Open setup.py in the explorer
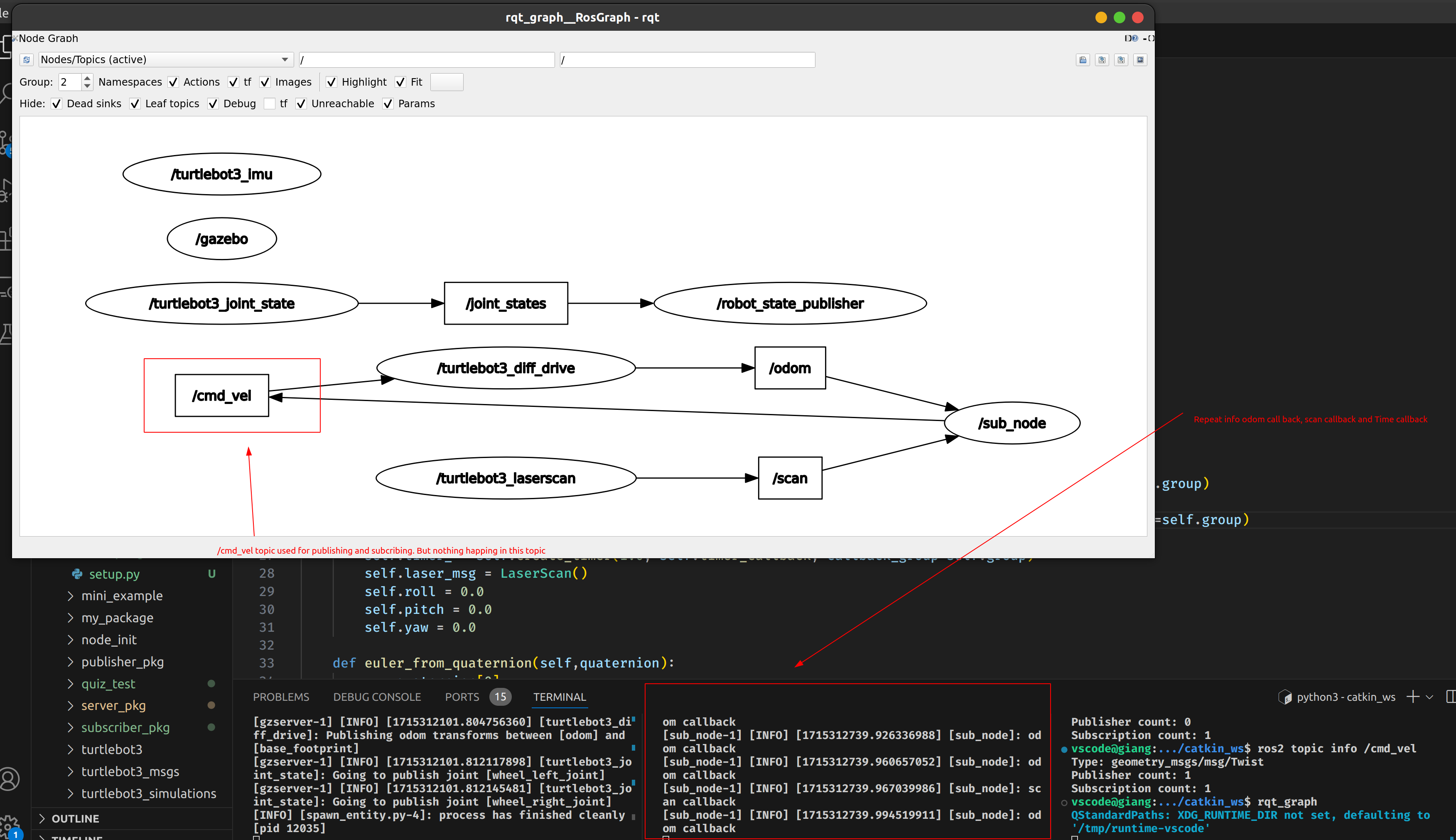1456x840 pixels. 114,574
